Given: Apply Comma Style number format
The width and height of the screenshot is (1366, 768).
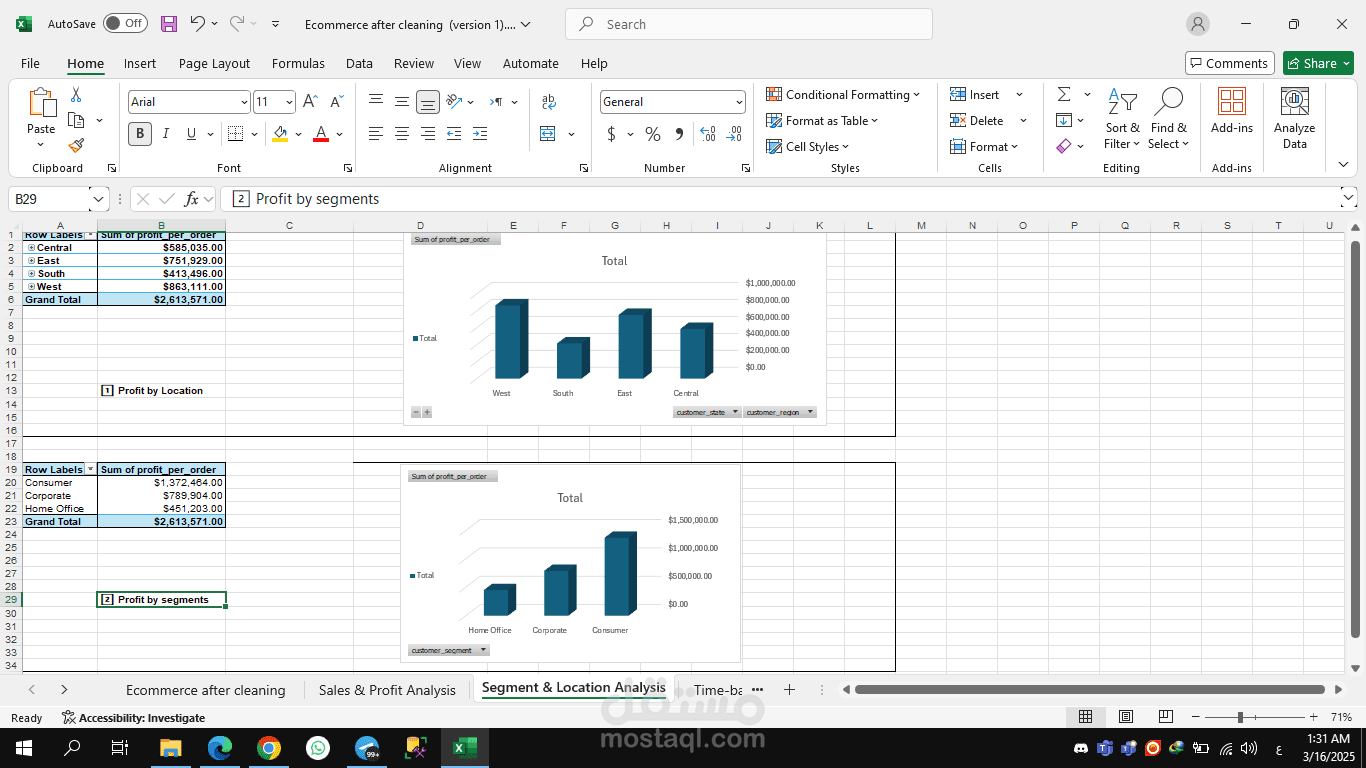Looking at the screenshot, I should pos(679,134).
